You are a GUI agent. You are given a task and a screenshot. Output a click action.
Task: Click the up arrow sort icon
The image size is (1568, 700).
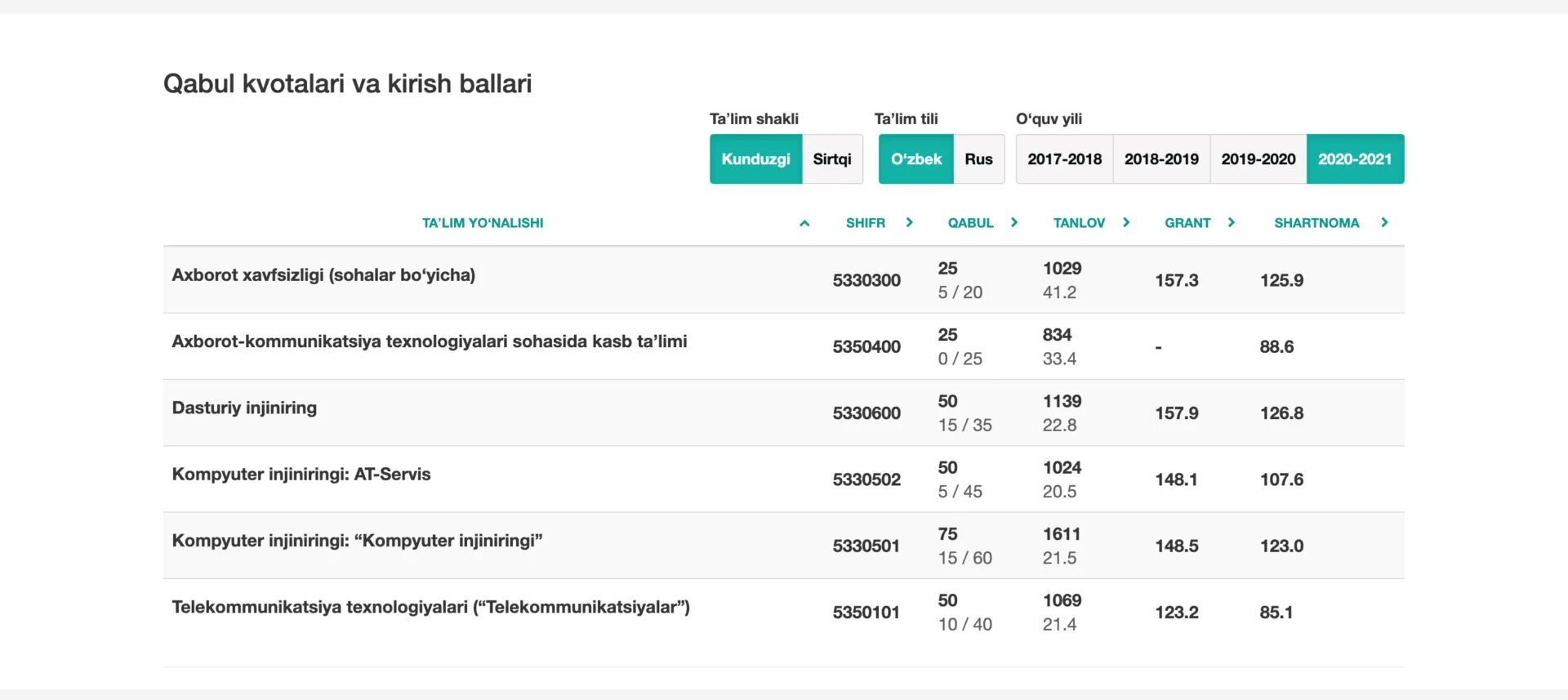coord(804,223)
